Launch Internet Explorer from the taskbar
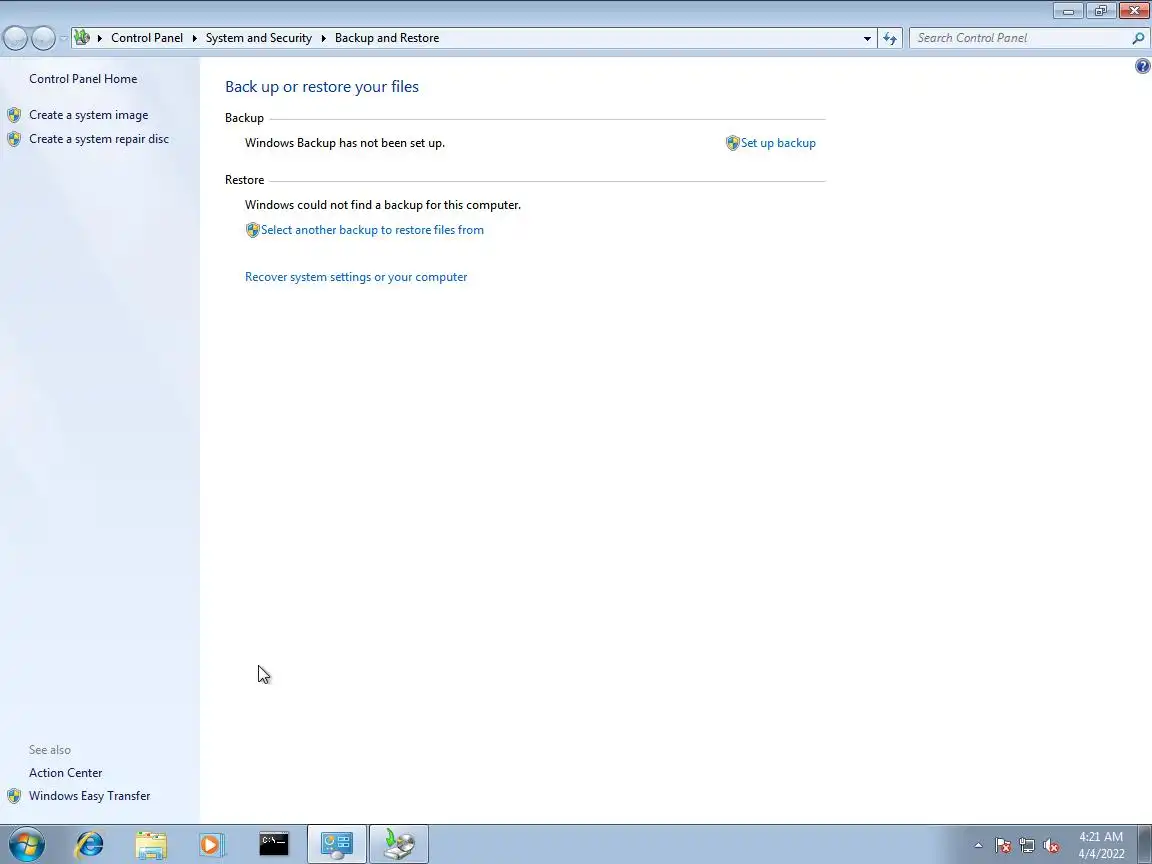Image resolution: width=1152 pixels, height=864 pixels. (x=90, y=844)
